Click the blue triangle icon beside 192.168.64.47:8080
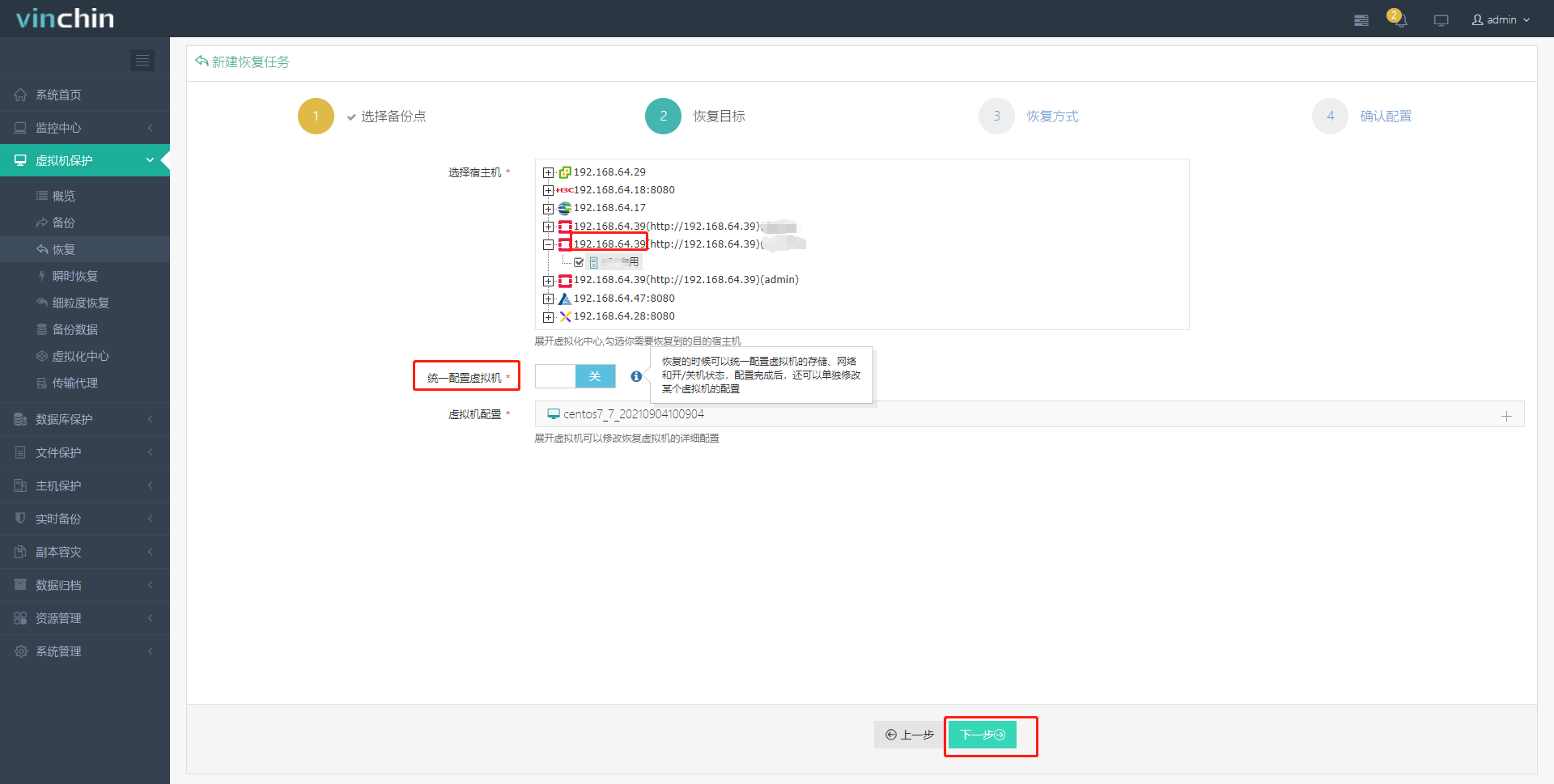This screenshot has width=1554, height=784. [564, 298]
